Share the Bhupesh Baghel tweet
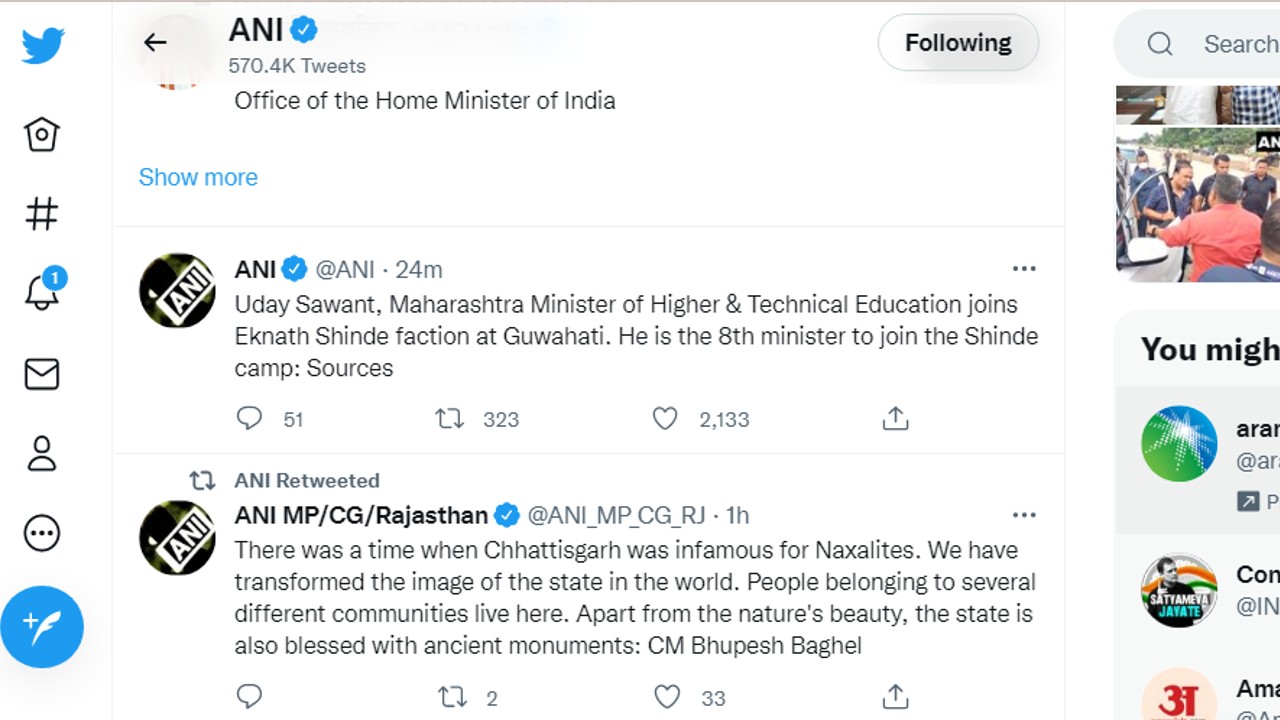1280x720 pixels. (x=895, y=697)
